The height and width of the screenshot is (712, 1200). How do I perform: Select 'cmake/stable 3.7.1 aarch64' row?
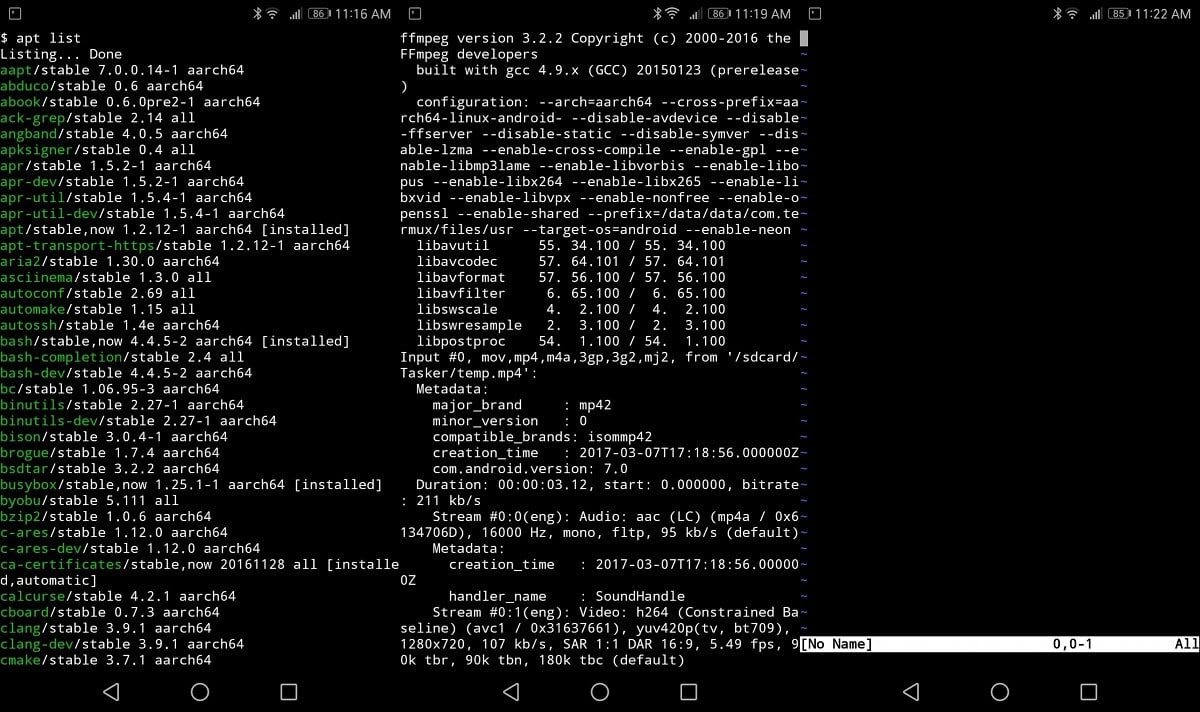click(106, 660)
